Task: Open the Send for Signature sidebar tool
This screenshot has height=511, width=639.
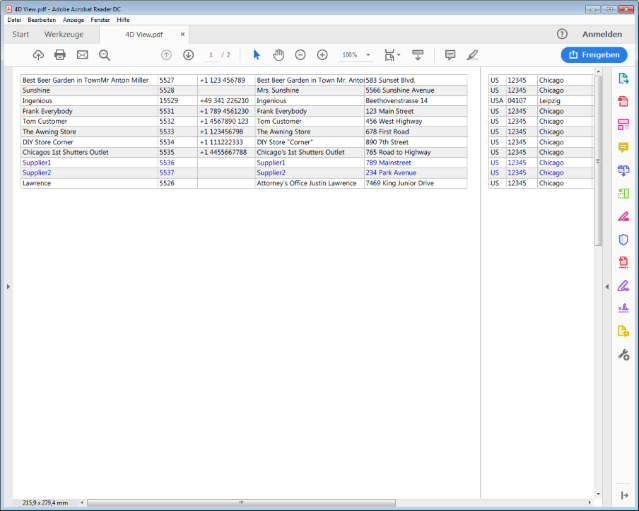Action: pyautogui.click(x=623, y=308)
